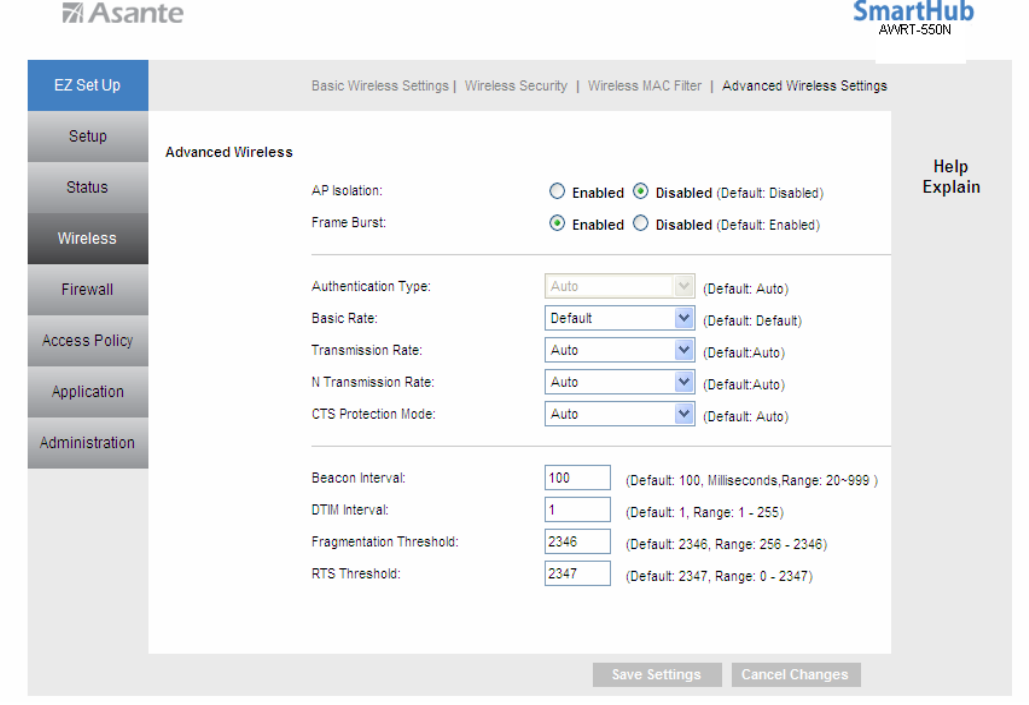Go to the Firewall section
The width and height of the screenshot is (1029, 705).
point(87,290)
